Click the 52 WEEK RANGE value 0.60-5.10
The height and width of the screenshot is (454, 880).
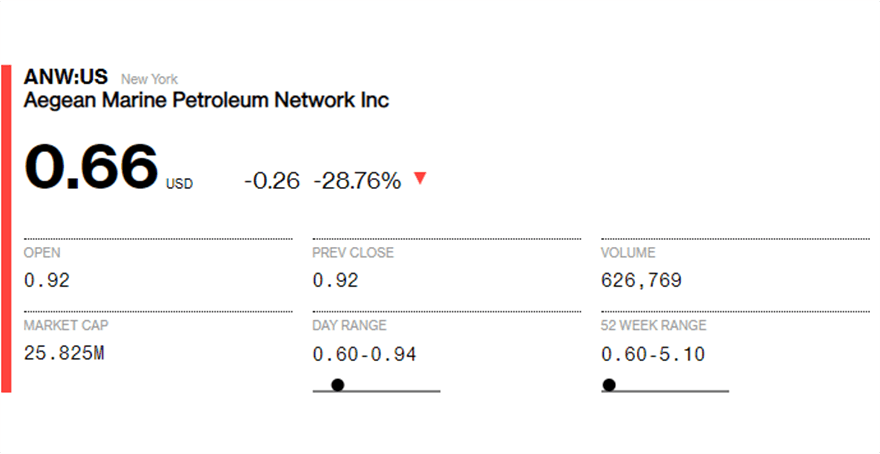click(653, 354)
